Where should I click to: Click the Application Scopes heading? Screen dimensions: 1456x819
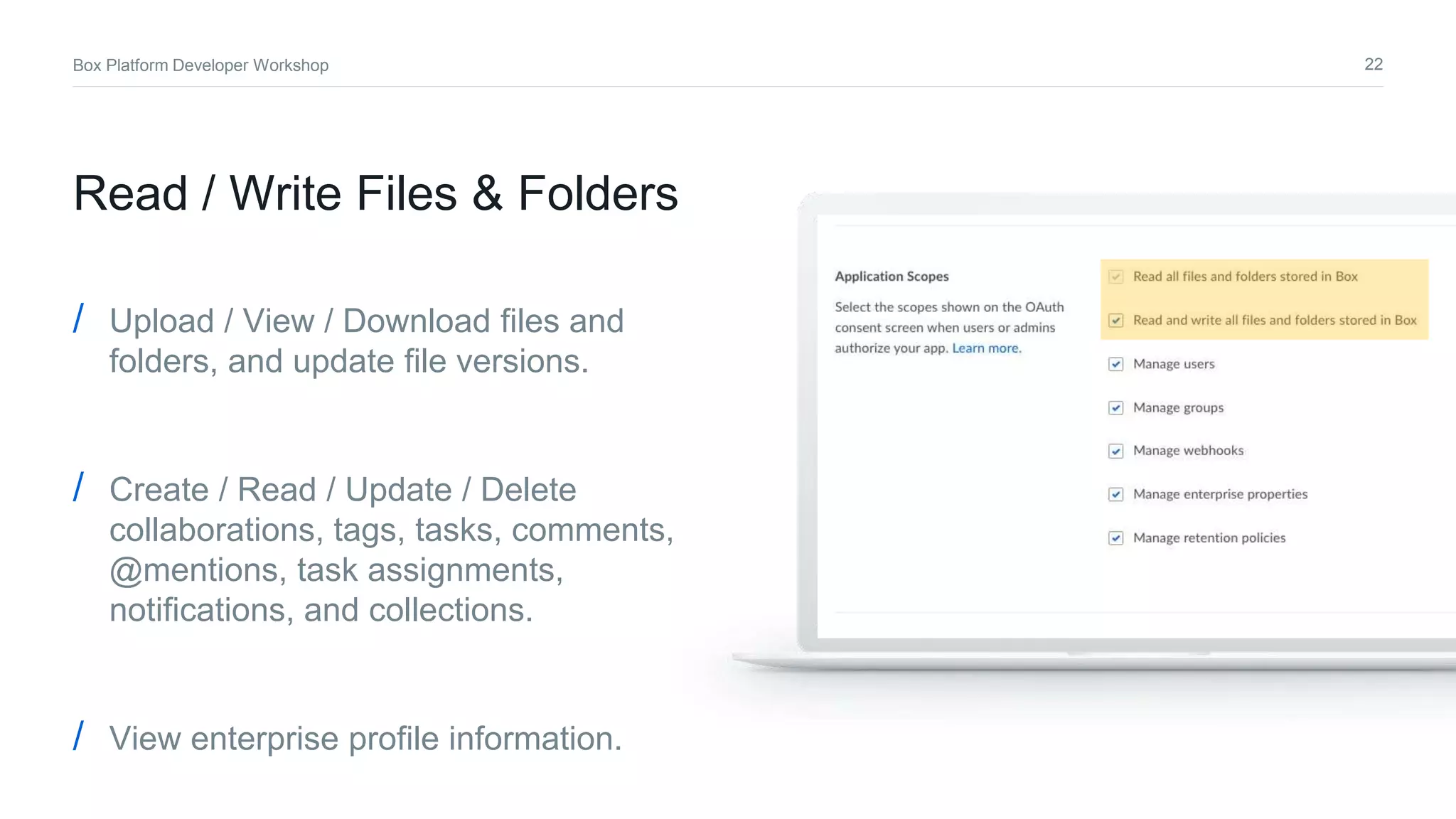[x=892, y=277]
